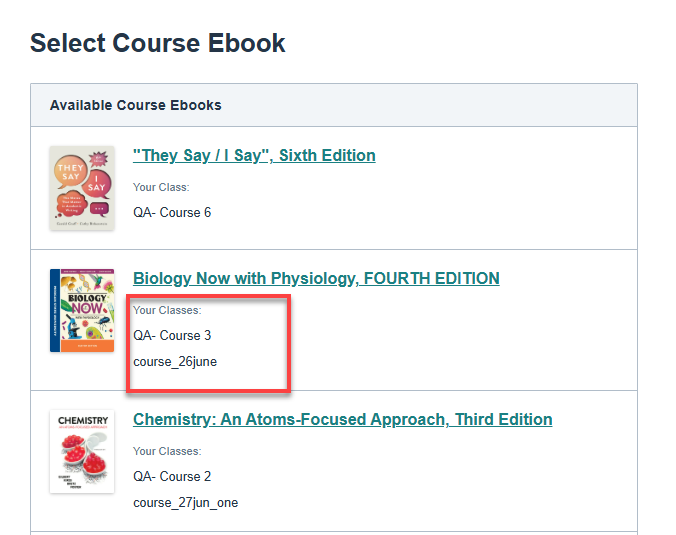This screenshot has width=676, height=535.
Task: Click "Your Classes:" label under Chemistry
Action: point(167,451)
